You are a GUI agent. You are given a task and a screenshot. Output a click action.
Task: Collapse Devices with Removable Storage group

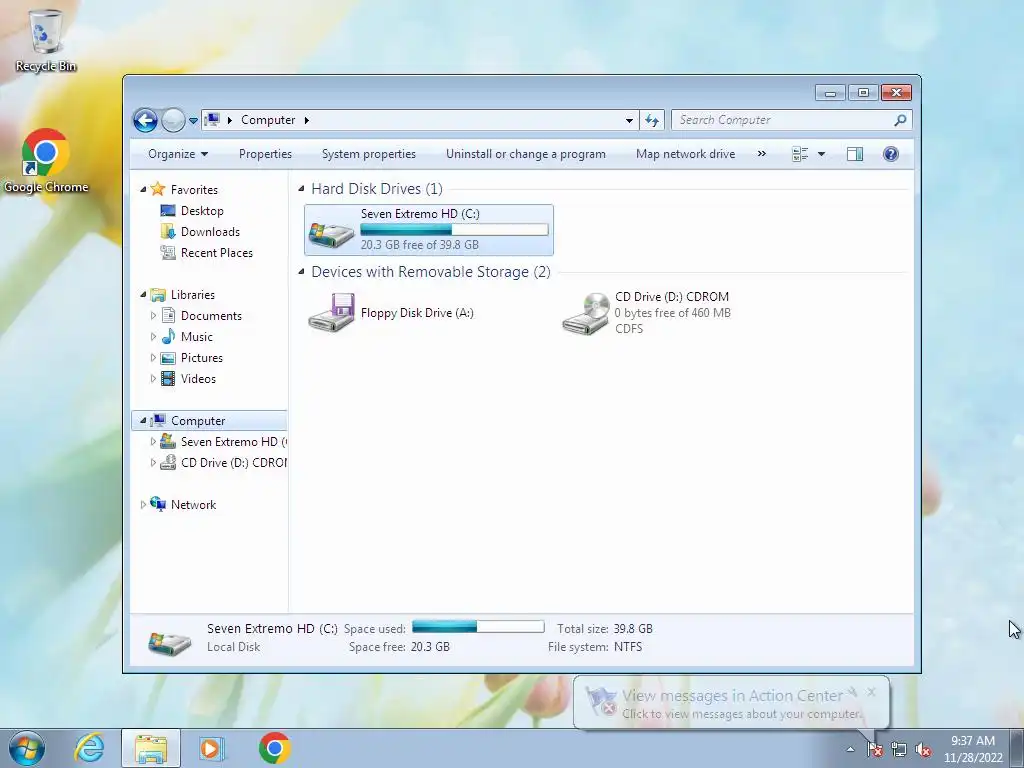point(301,272)
